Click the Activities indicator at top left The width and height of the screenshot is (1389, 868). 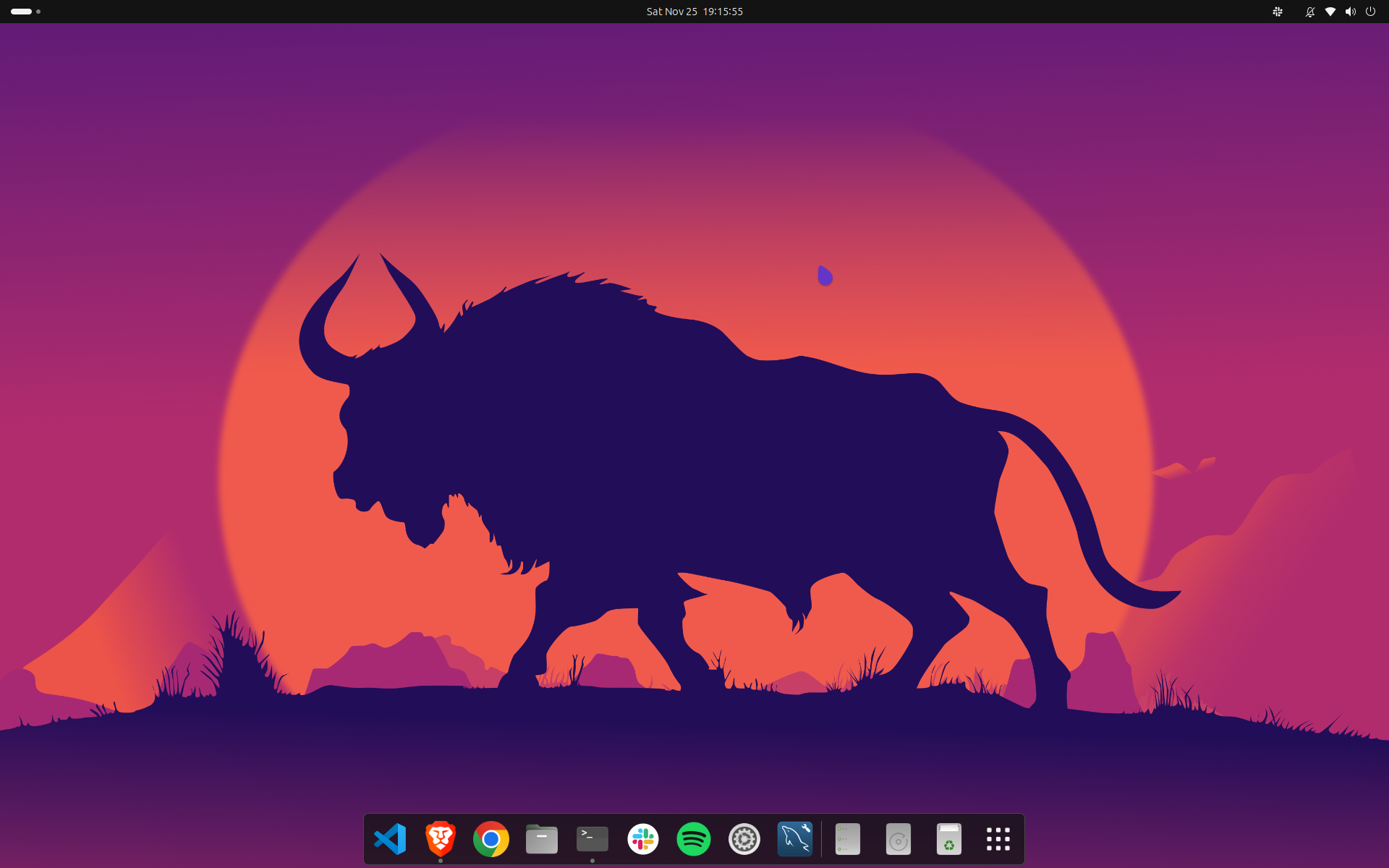(22, 12)
